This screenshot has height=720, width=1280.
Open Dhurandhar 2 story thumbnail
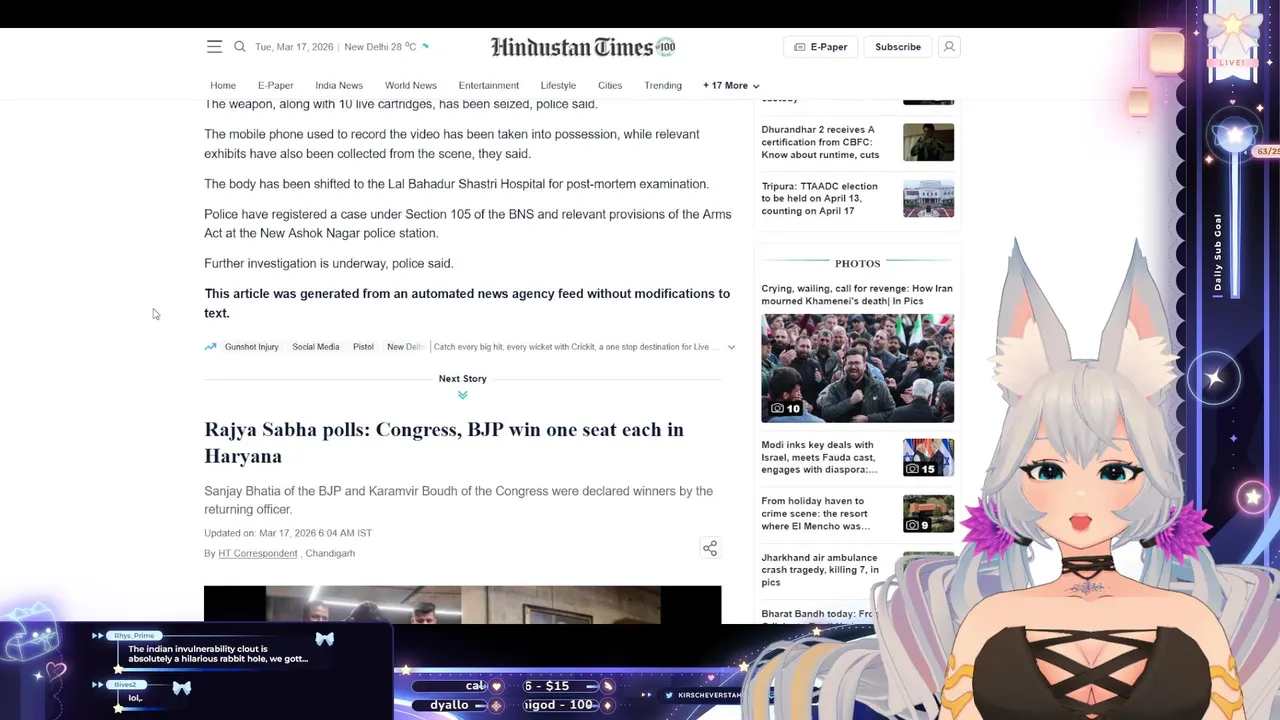[x=928, y=142]
